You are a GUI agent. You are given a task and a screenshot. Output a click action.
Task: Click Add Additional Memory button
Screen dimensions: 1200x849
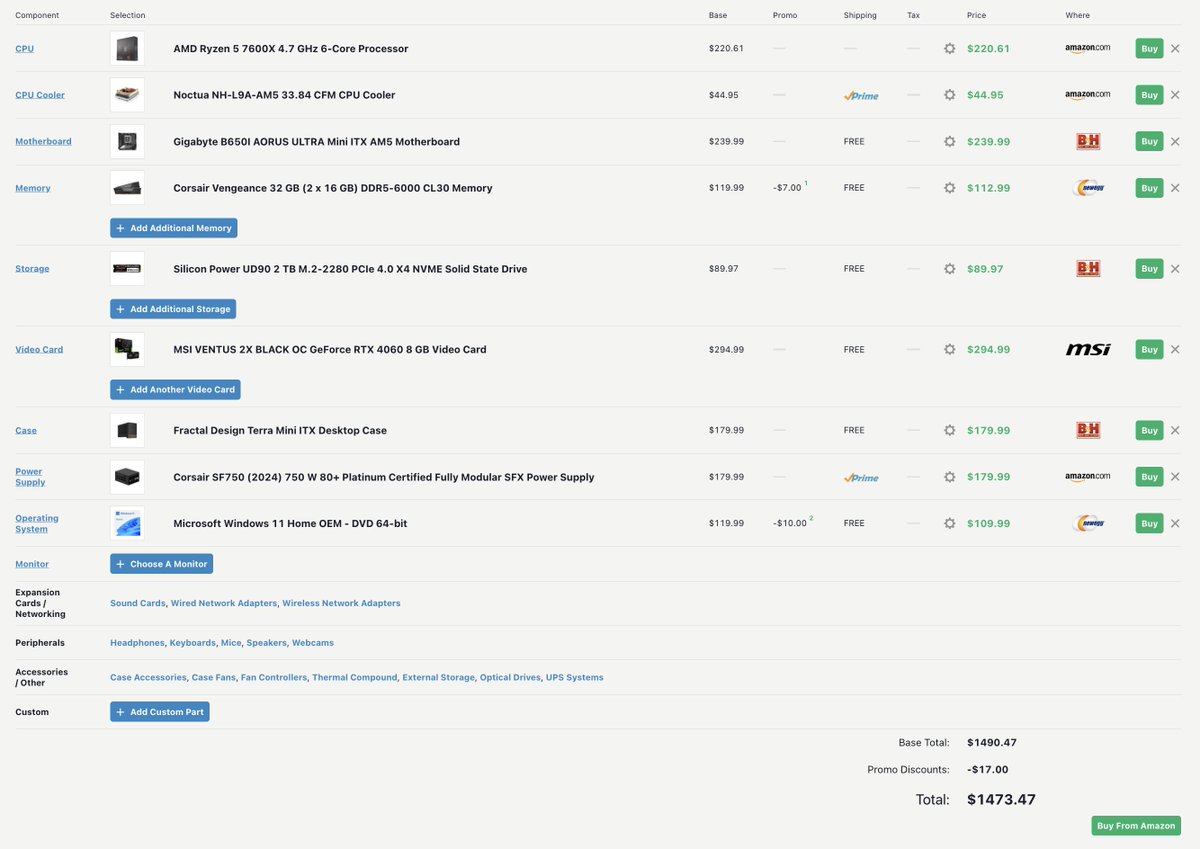[174, 228]
